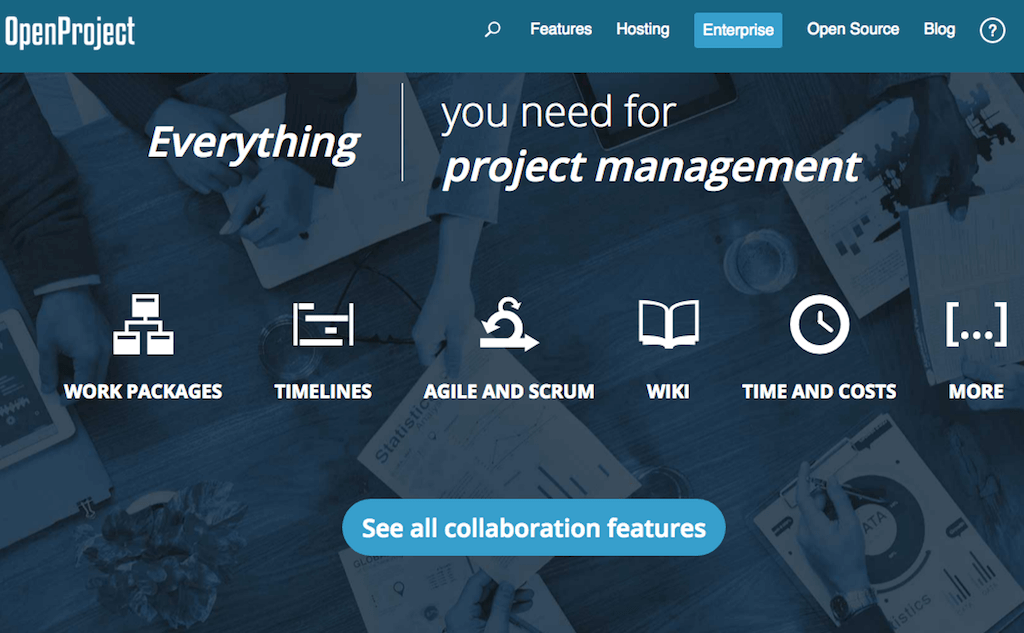Follow the TIMELINES text label
The height and width of the screenshot is (633, 1024).
(323, 392)
